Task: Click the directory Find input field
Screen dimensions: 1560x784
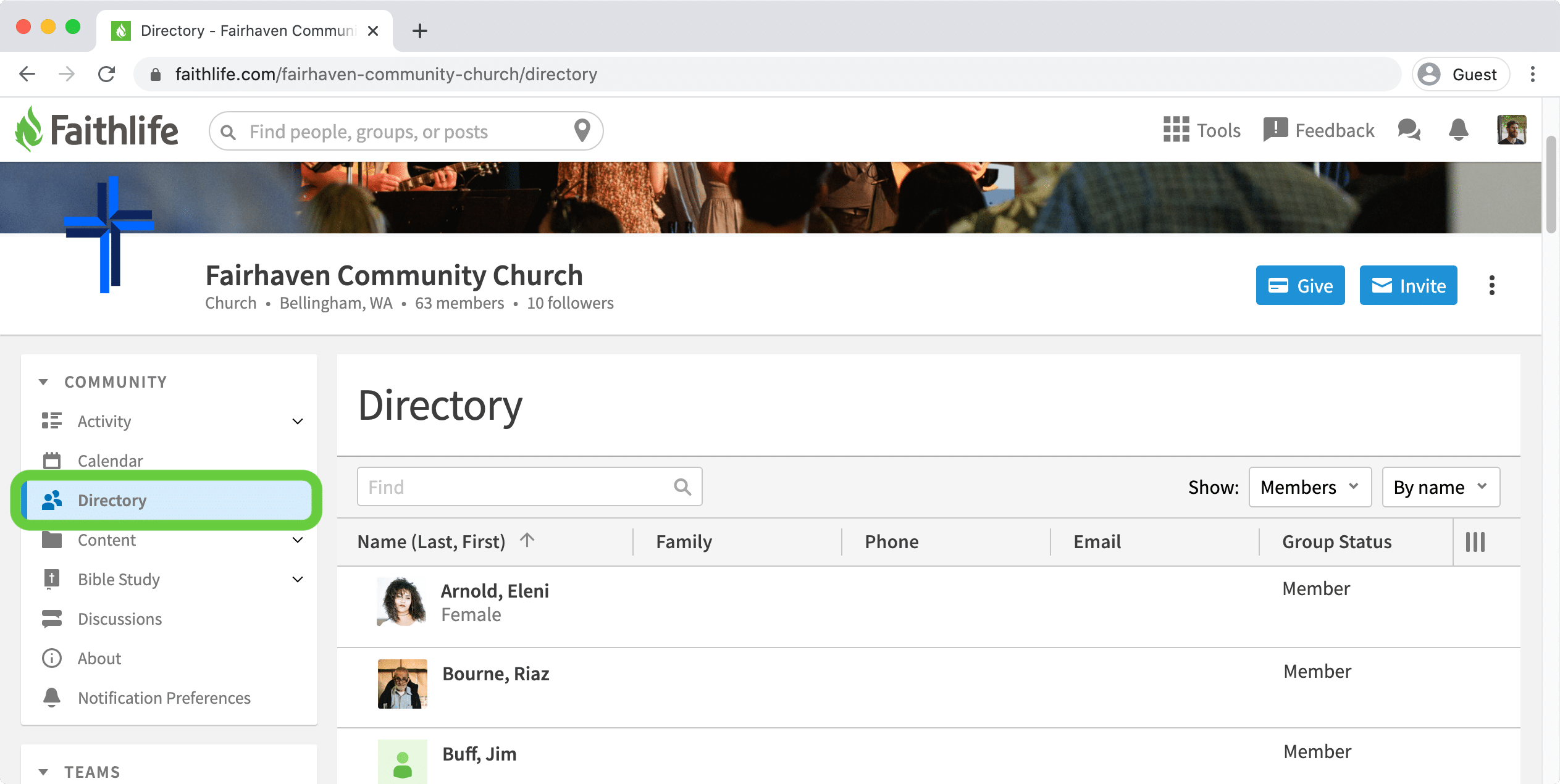Action: [x=529, y=487]
